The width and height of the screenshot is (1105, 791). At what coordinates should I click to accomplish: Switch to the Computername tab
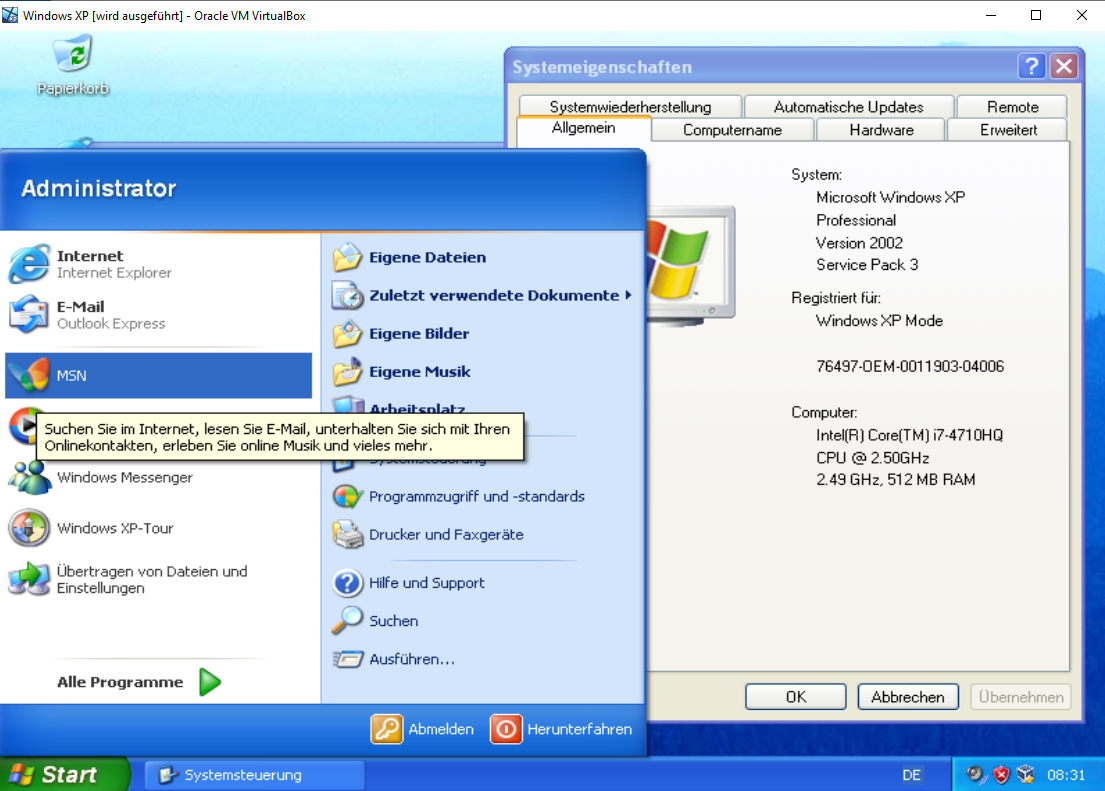tap(732, 130)
